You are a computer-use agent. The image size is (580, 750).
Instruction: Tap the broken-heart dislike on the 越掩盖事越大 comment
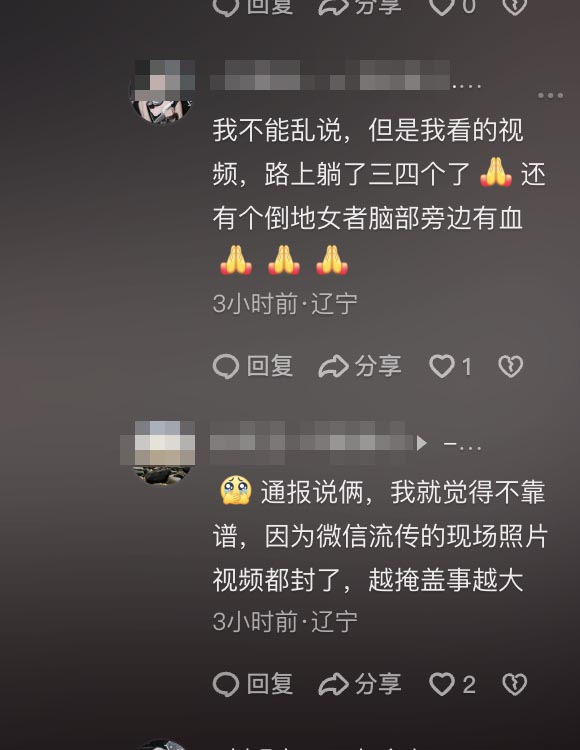click(x=514, y=684)
